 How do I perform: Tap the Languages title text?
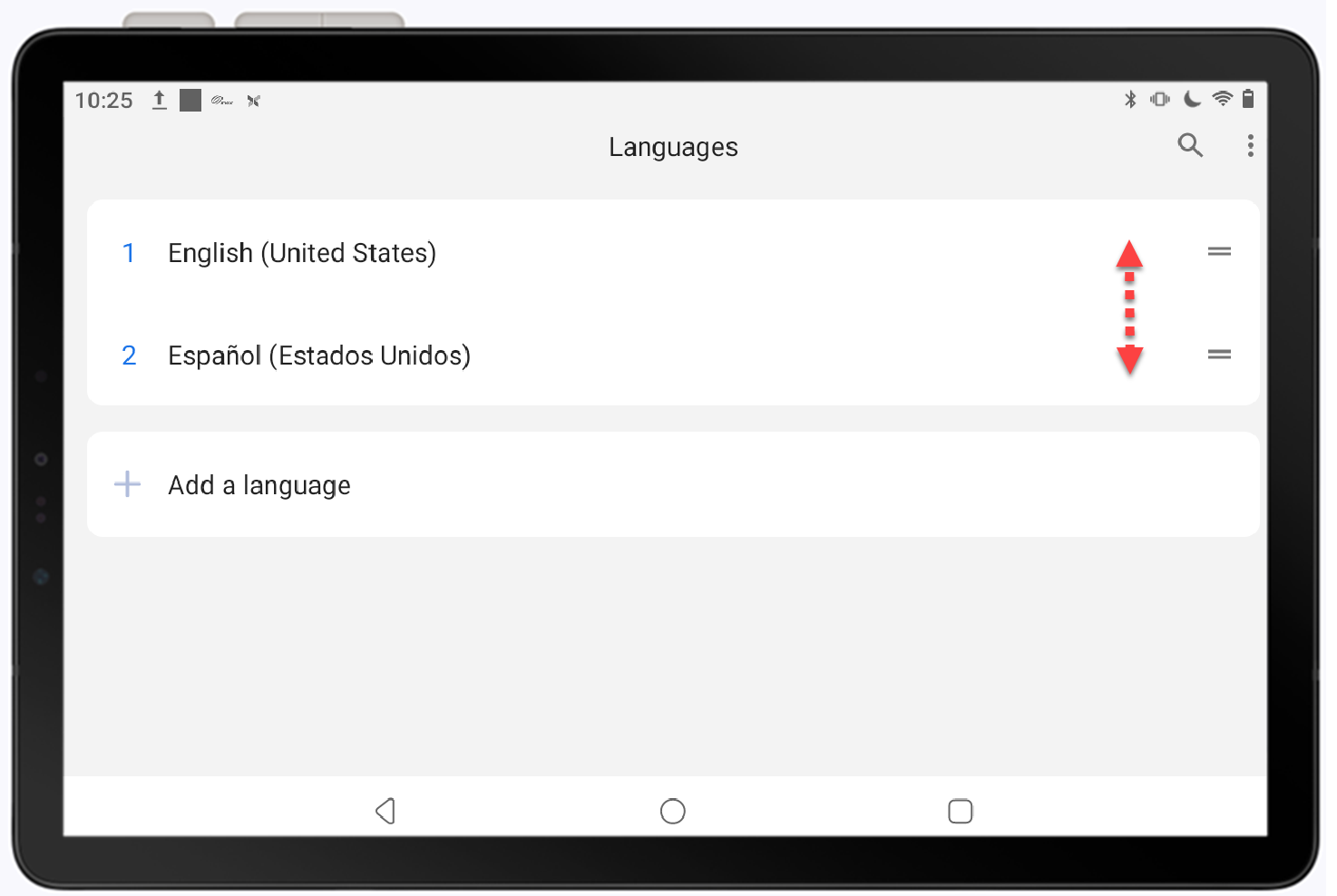click(673, 146)
